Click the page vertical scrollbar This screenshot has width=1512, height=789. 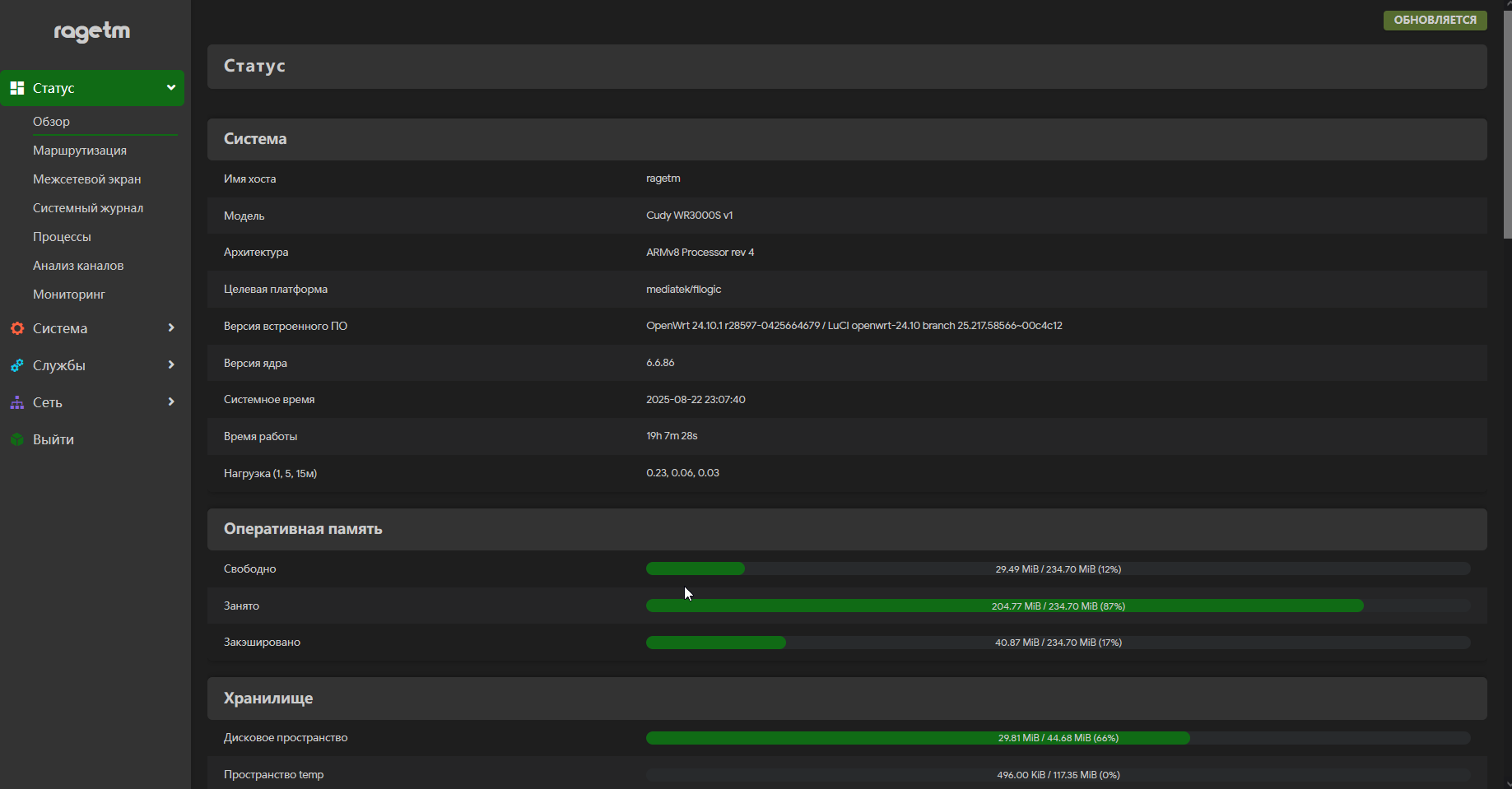(x=1507, y=123)
